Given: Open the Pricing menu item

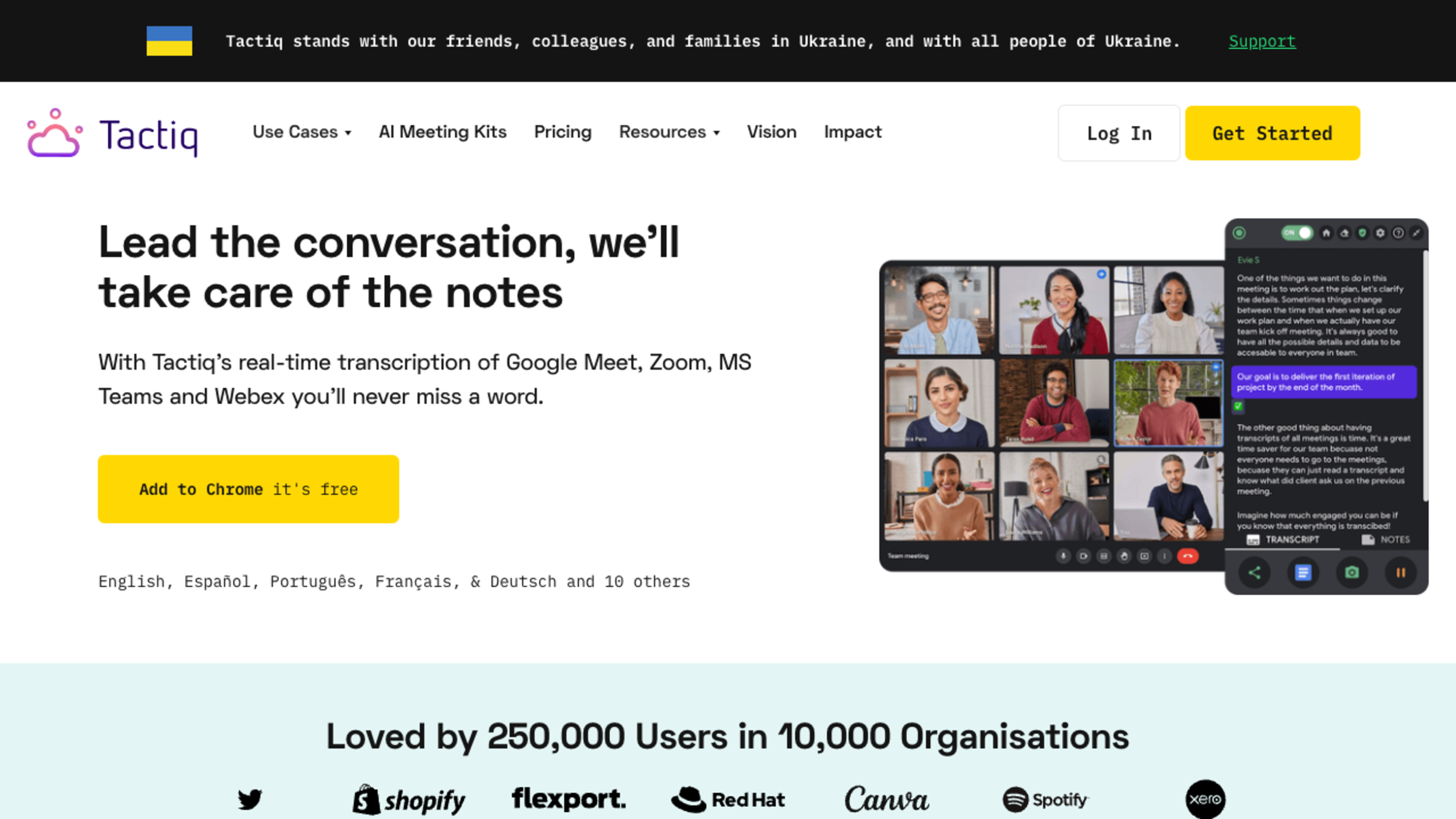Looking at the screenshot, I should (x=562, y=132).
